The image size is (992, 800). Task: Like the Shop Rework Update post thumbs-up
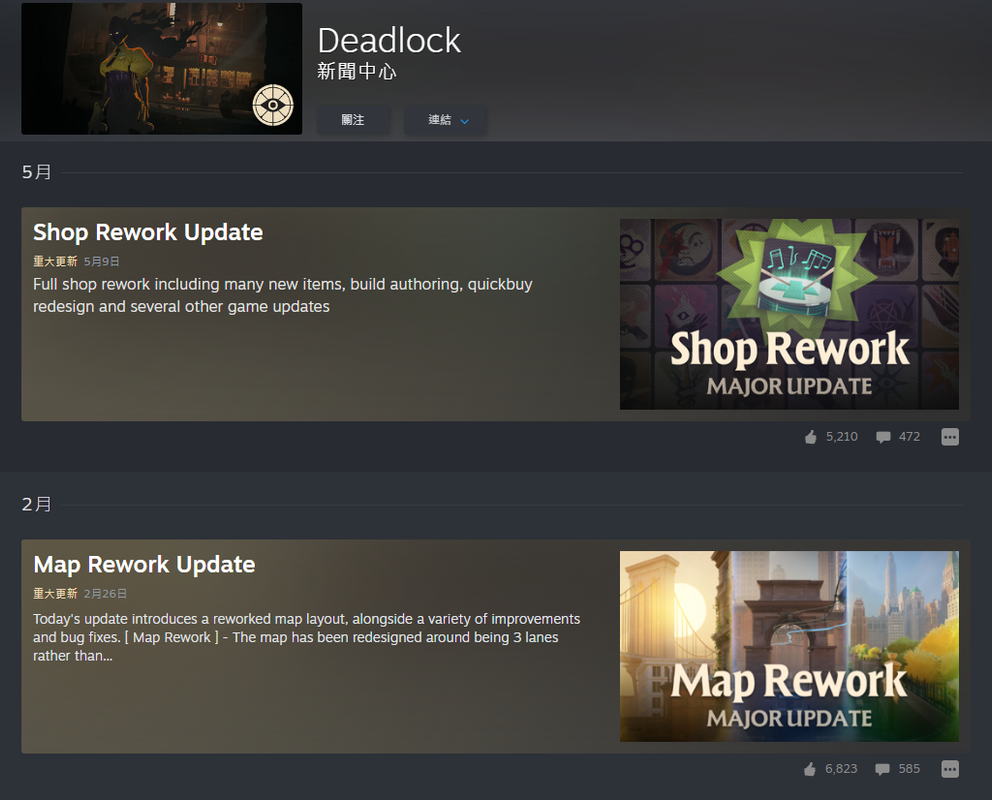click(810, 437)
